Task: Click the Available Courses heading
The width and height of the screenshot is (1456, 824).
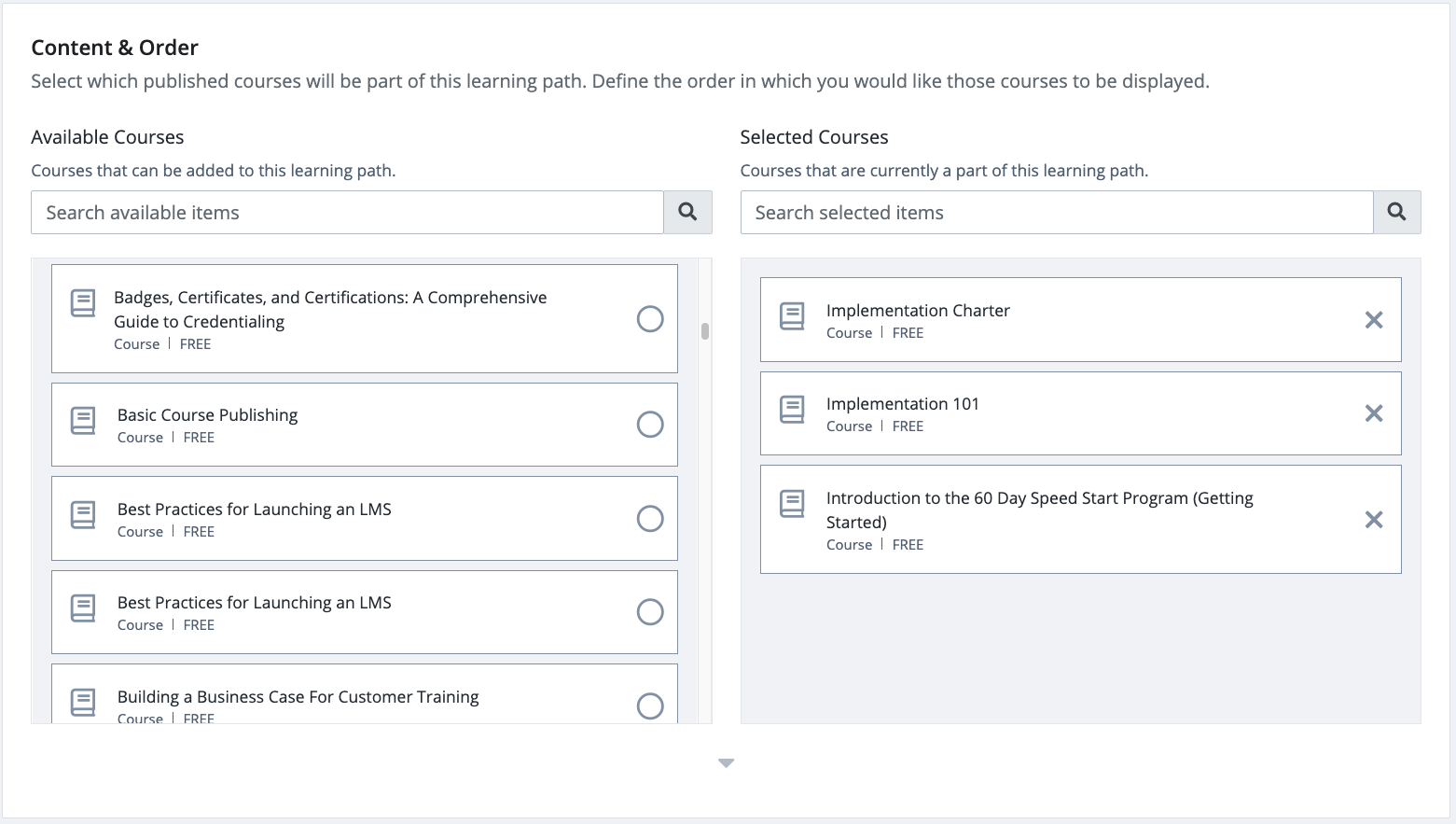Action: (x=107, y=137)
